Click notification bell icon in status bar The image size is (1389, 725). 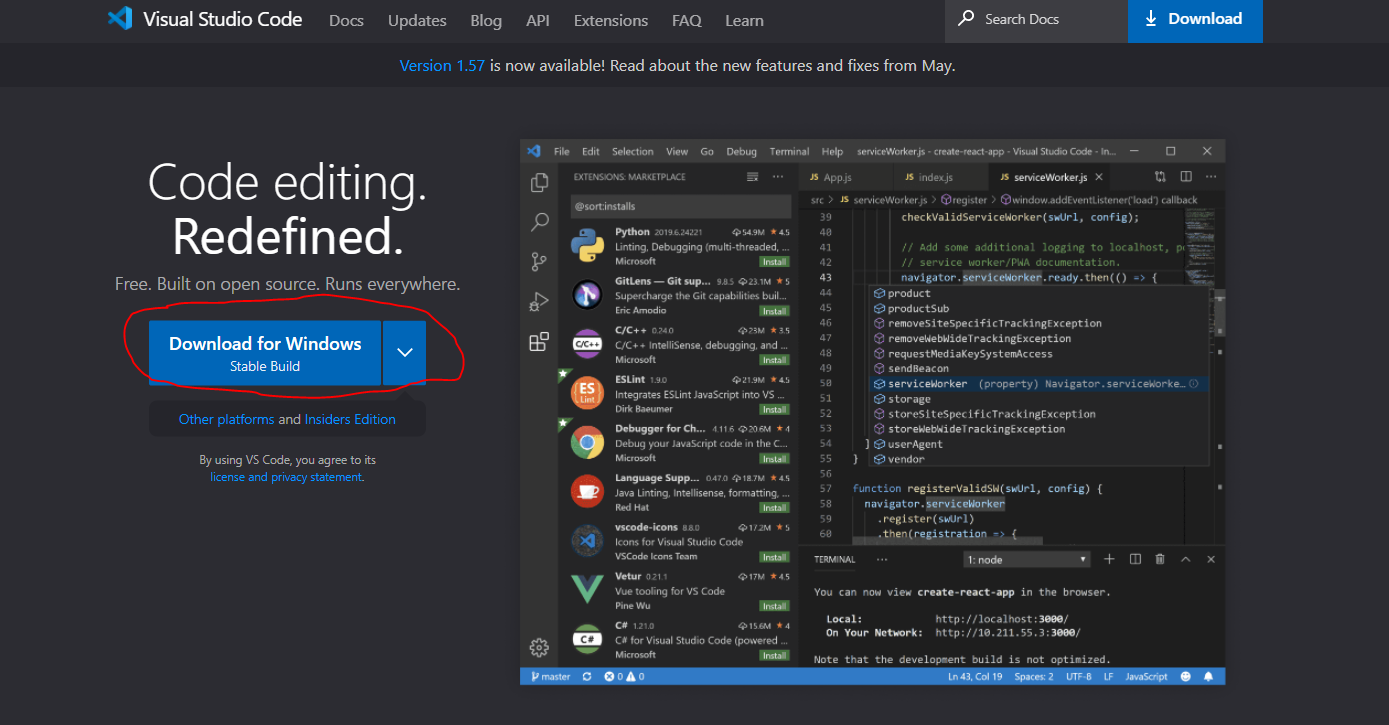point(1208,677)
